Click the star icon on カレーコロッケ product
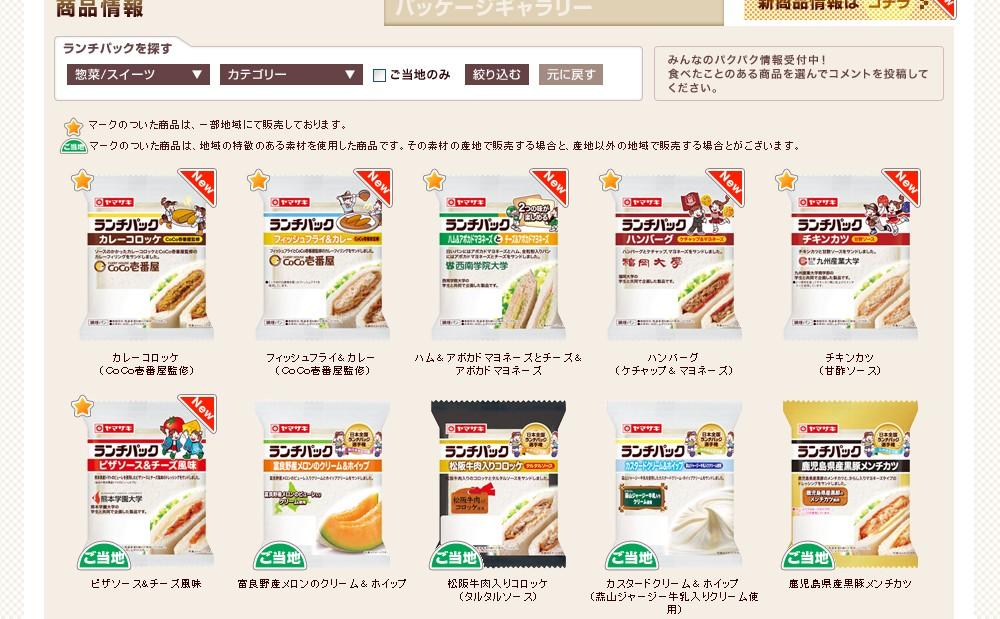This screenshot has height=619, width=1000. 82,180
